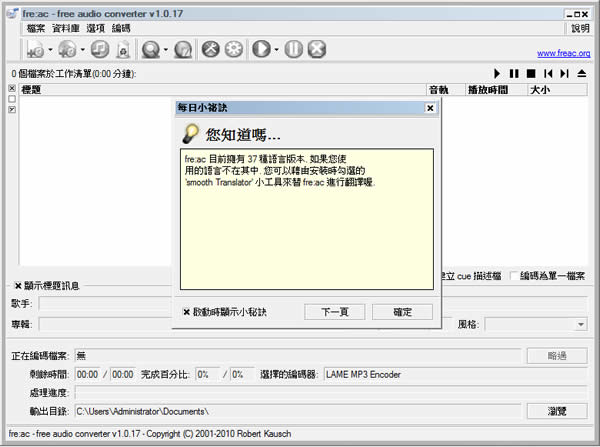Toggle 顯示標題訊息 checkbox
The image size is (600, 447).
click(18, 285)
